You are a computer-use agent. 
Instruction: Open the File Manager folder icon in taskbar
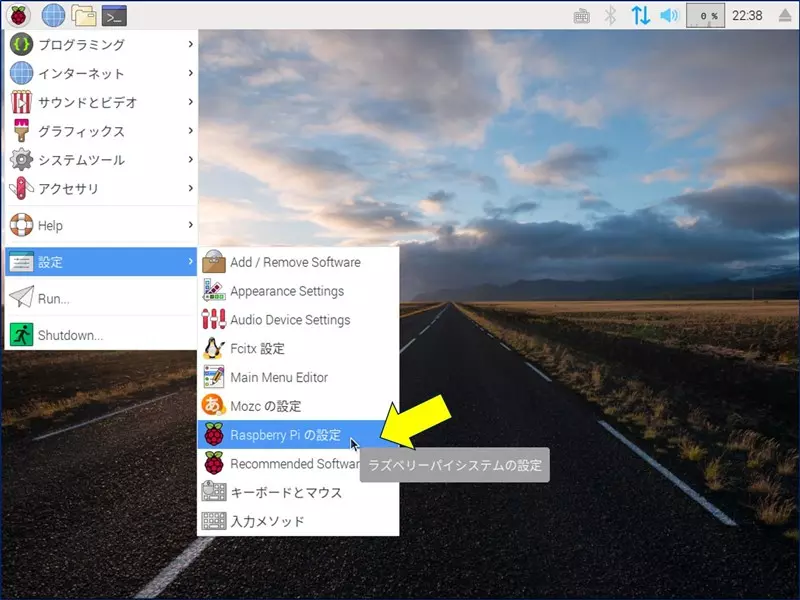(84, 16)
